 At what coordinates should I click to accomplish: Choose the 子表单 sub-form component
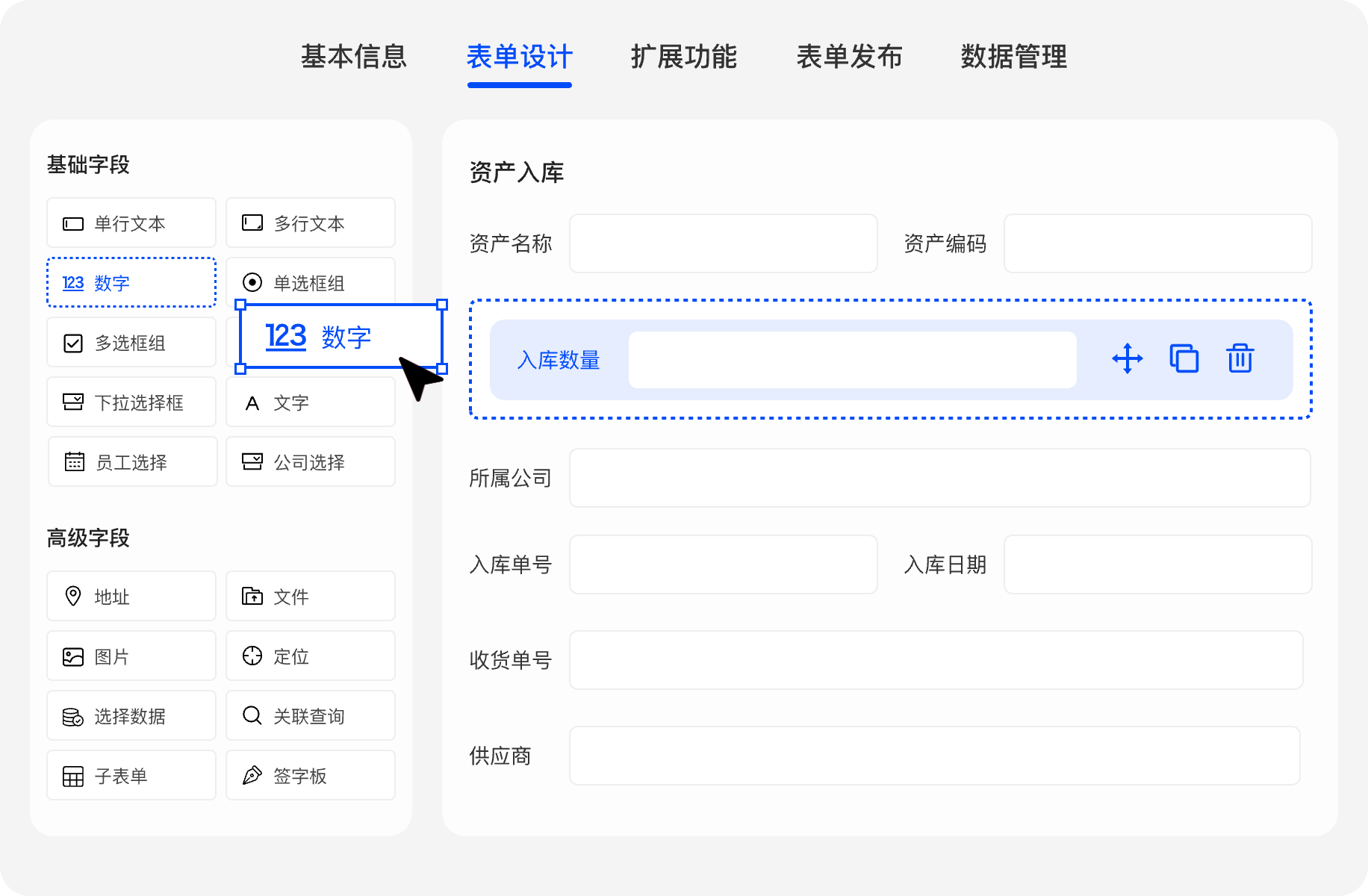coord(131,775)
